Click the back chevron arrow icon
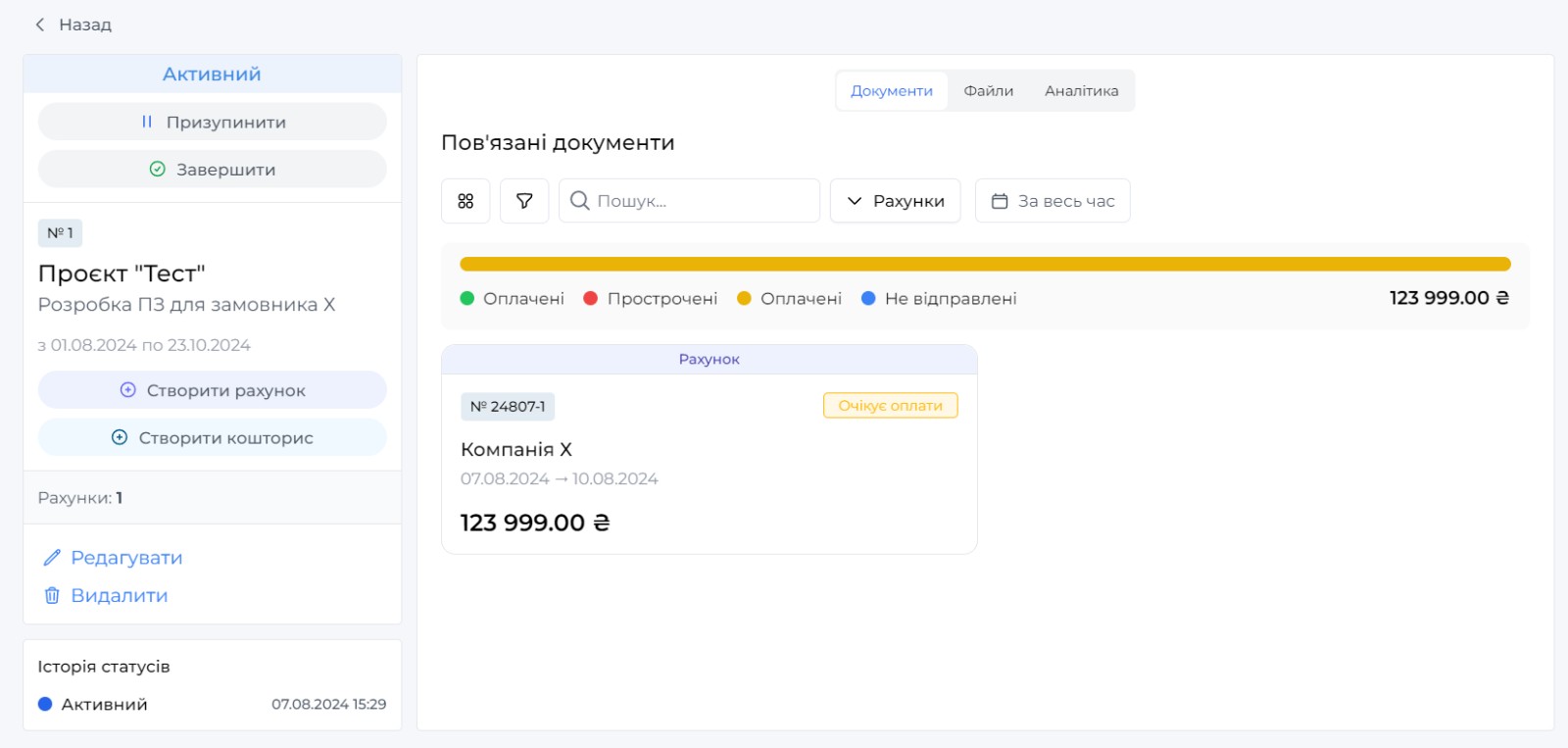 click(40, 25)
